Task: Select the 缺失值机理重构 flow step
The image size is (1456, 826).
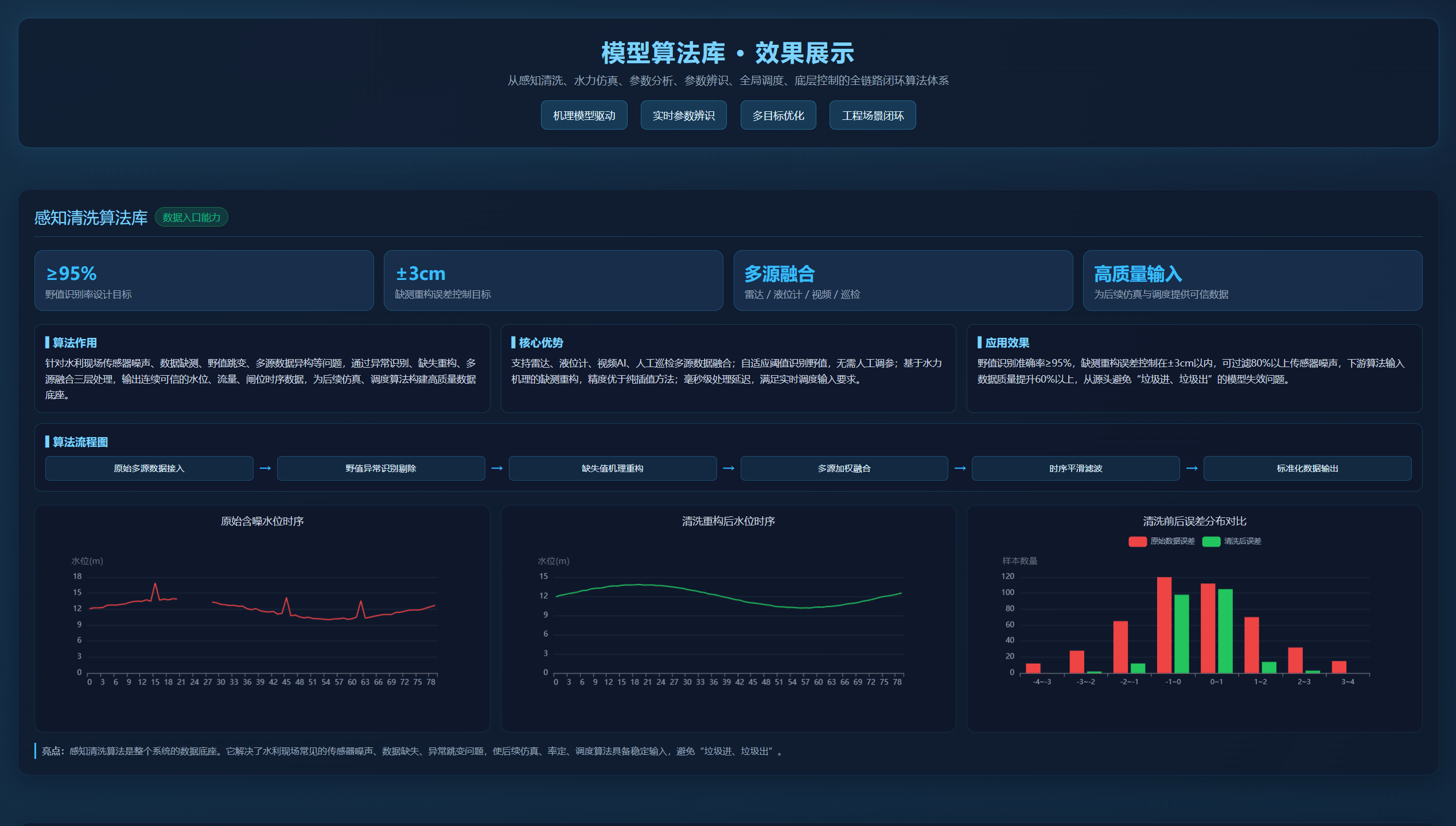Action: (613, 468)
